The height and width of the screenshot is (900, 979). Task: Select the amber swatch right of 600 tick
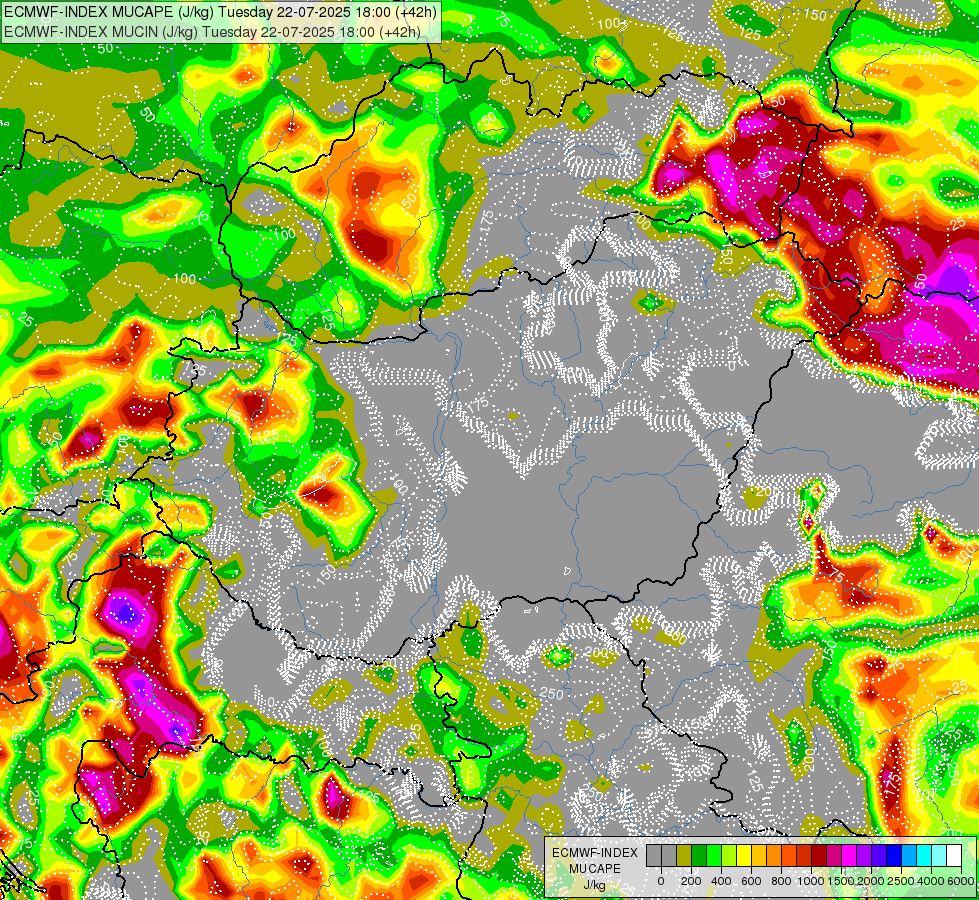[x=759, y=856]
